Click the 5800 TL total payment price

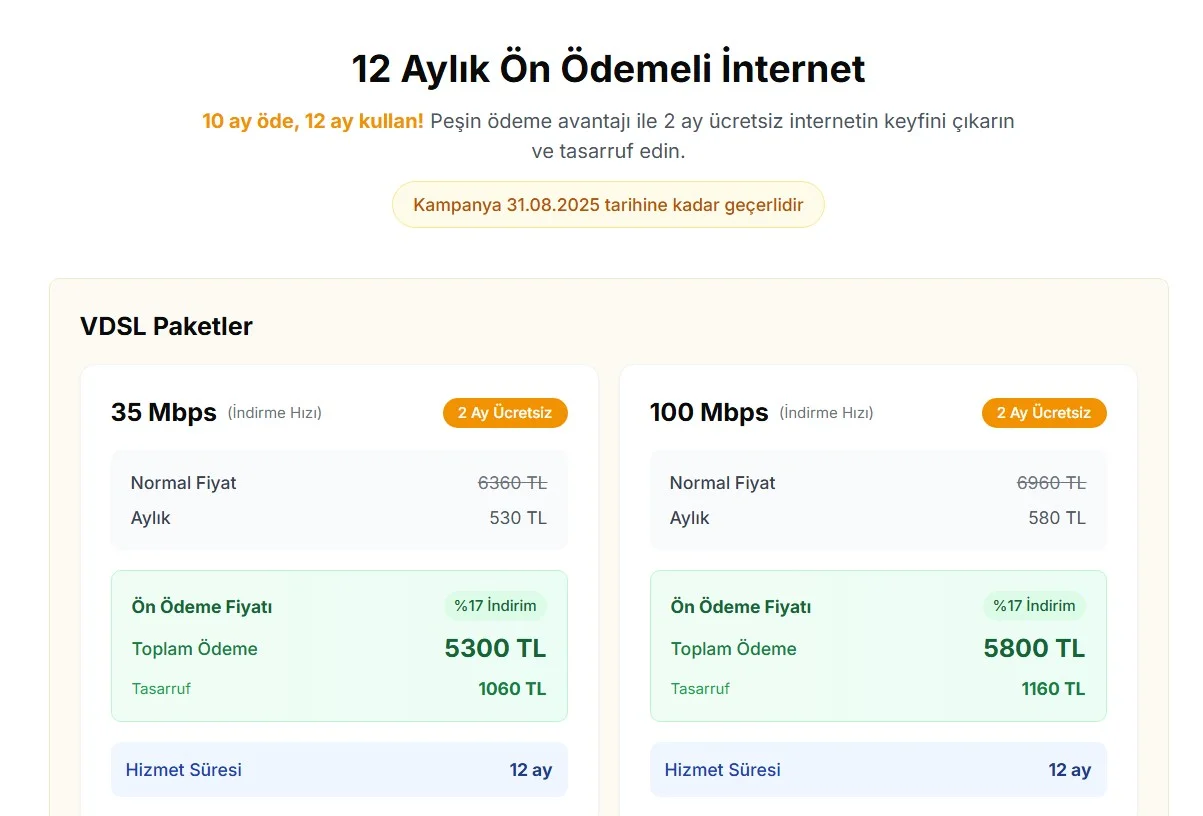pyautogui.click(x=1034, y=648)
